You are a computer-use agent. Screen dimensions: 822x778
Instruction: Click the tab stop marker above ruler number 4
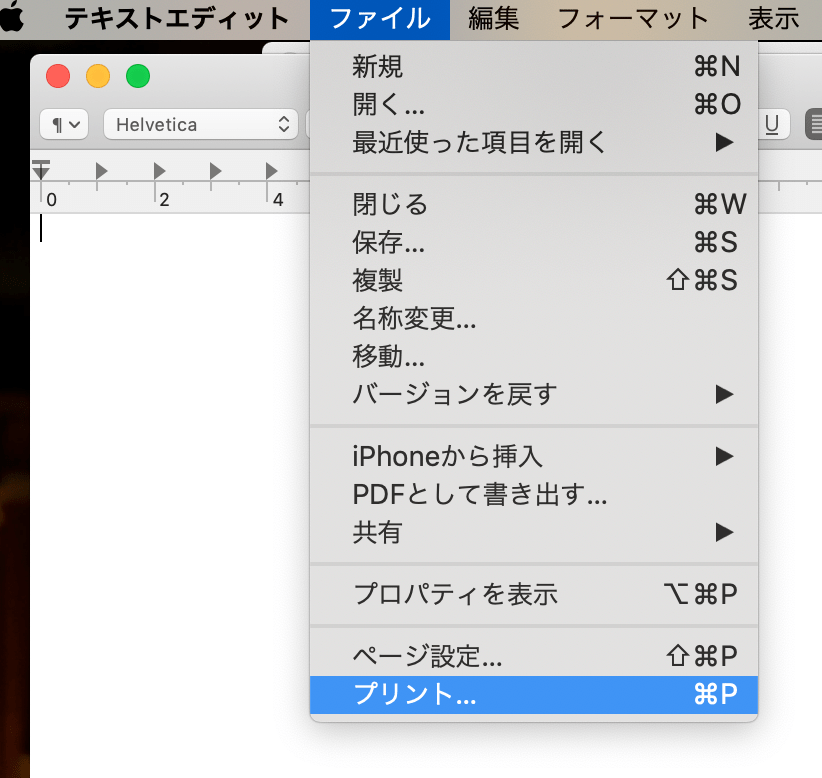coord(270,171)
